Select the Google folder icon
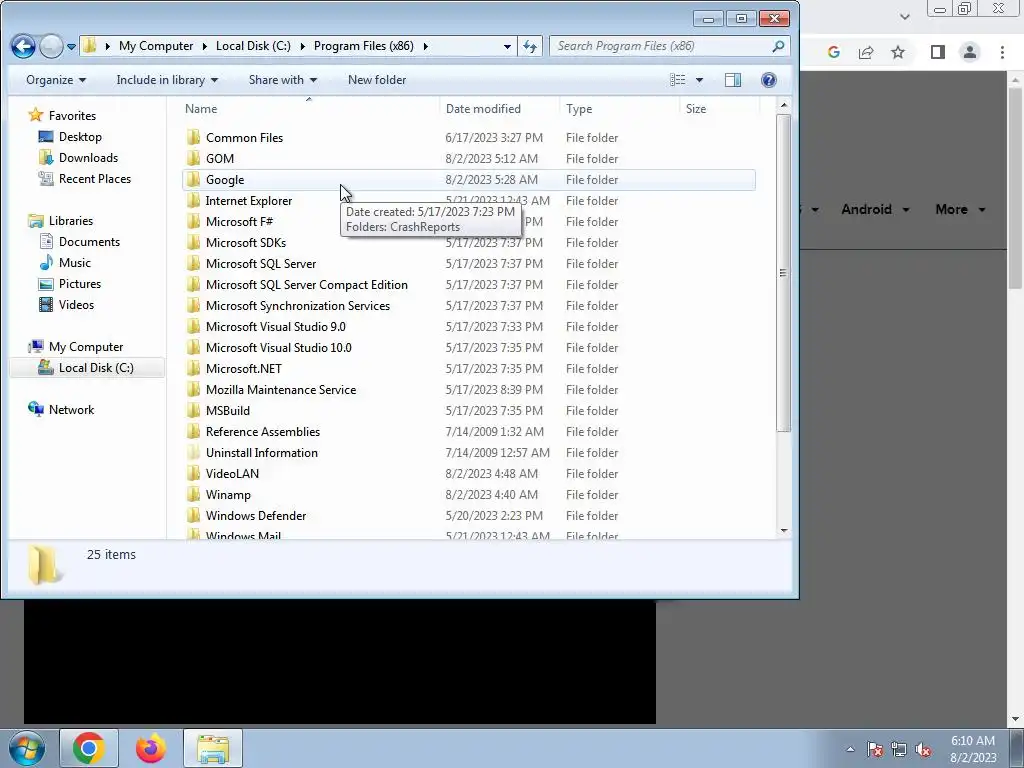This screenshot has height=768, width=1024. pos(193,180)
